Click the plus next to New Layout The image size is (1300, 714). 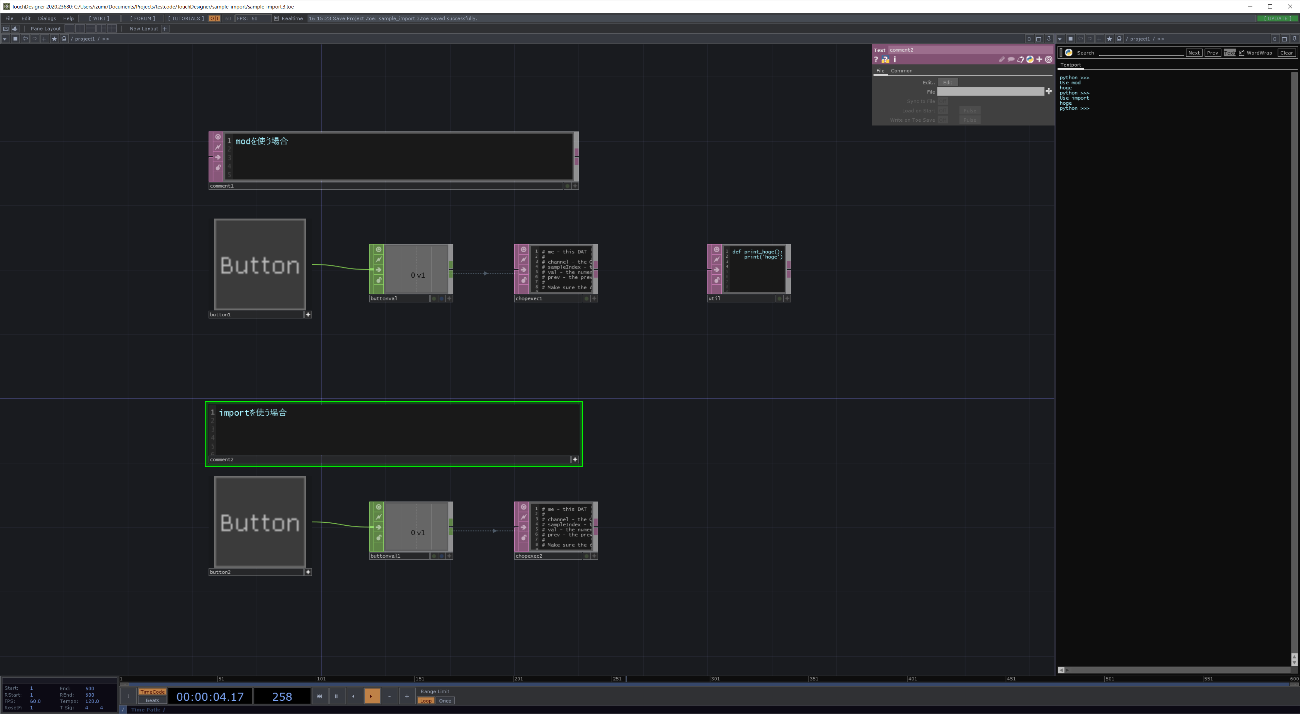tap(165, 29)
